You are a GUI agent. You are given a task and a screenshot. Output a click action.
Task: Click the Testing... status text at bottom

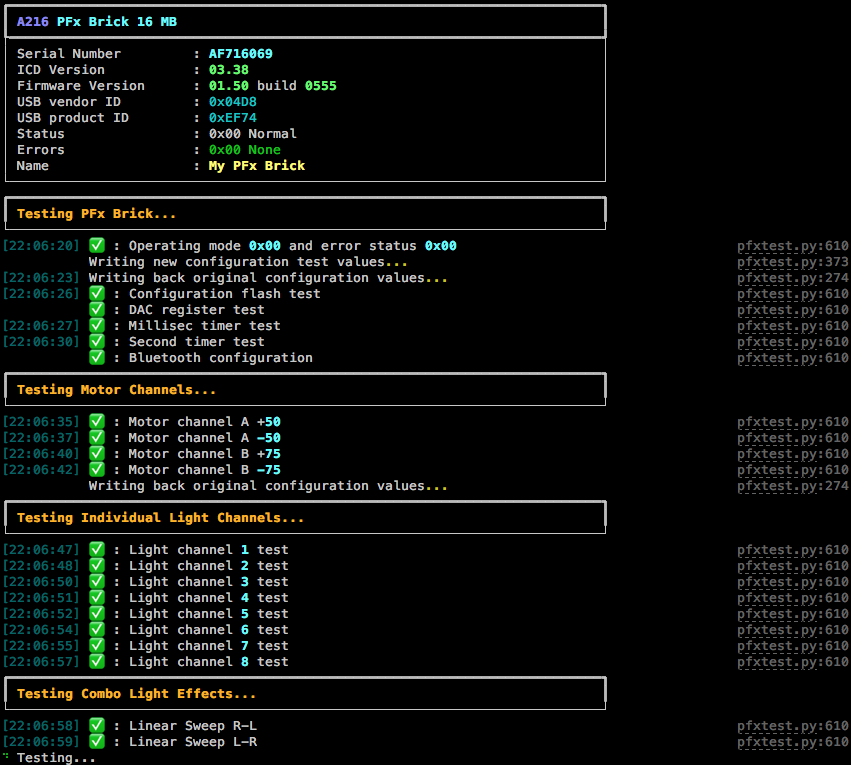tap(56, 757)
